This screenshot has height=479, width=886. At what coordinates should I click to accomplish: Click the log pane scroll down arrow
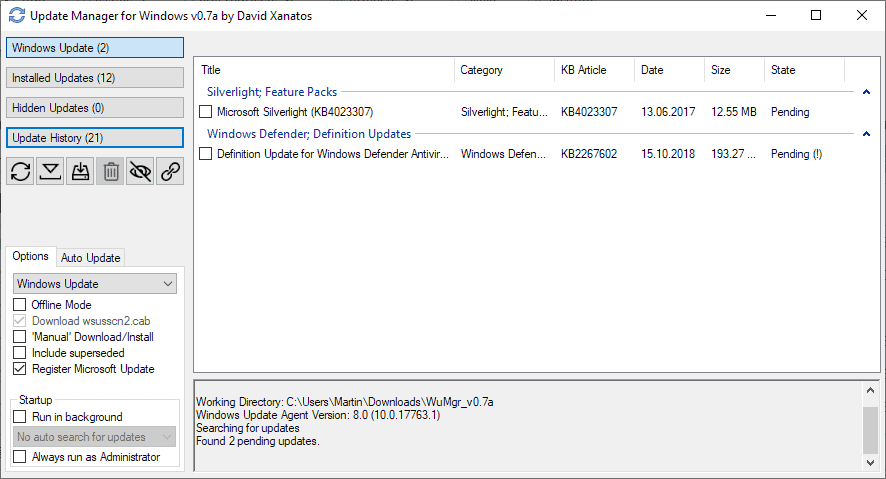[870, 463]
